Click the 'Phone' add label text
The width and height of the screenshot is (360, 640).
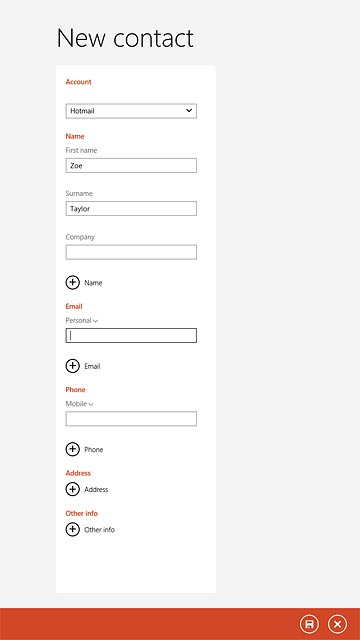tap(93, 450)
